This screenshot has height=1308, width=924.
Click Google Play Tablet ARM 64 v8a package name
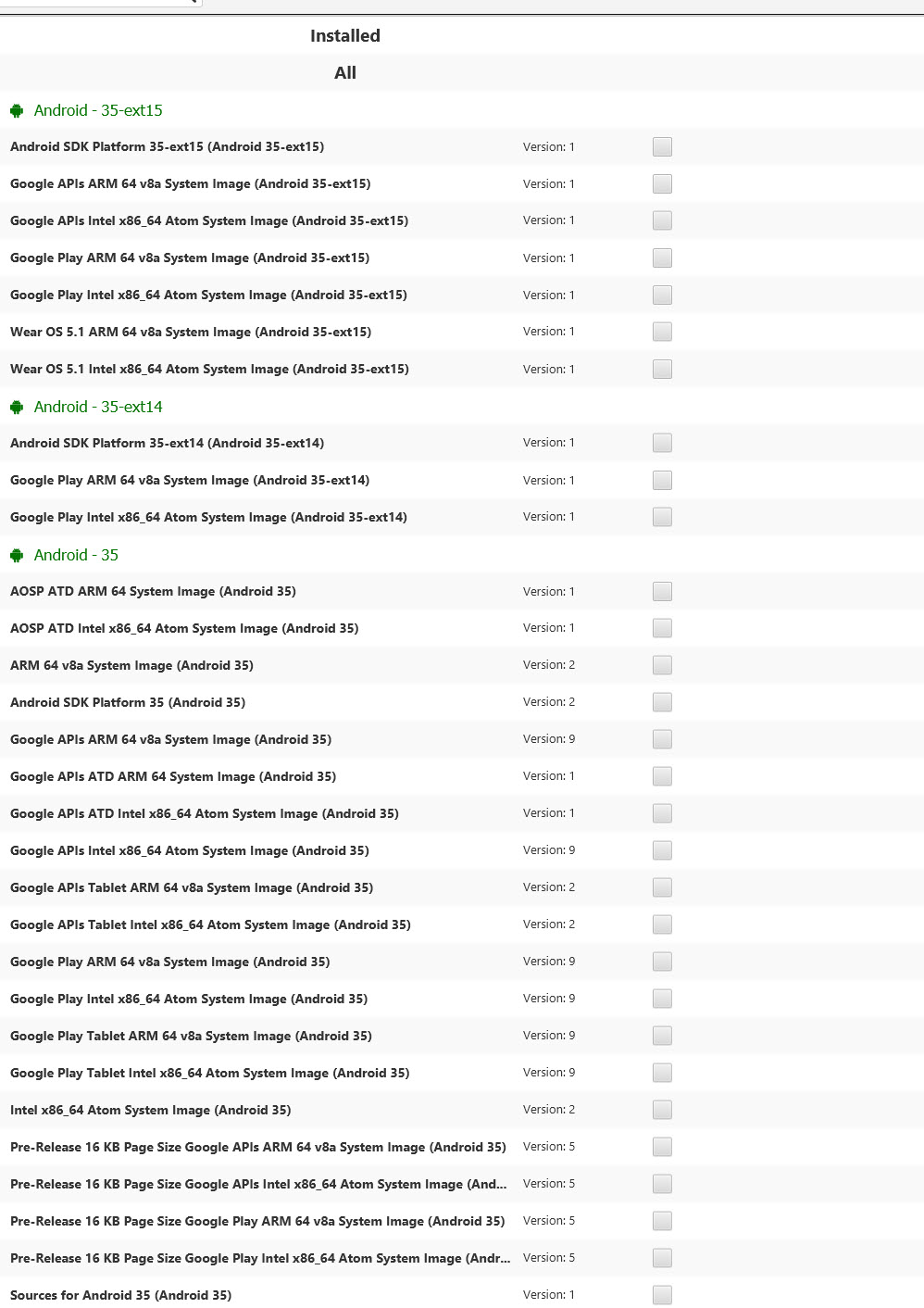pyautogui.click(x=191, y=1036)
